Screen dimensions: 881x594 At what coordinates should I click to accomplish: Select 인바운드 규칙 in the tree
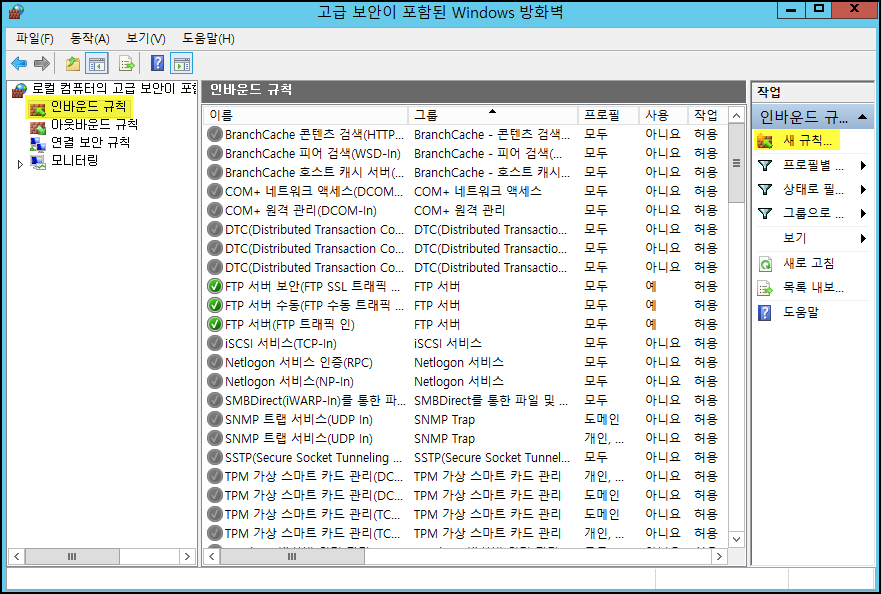tap(88, 107)
